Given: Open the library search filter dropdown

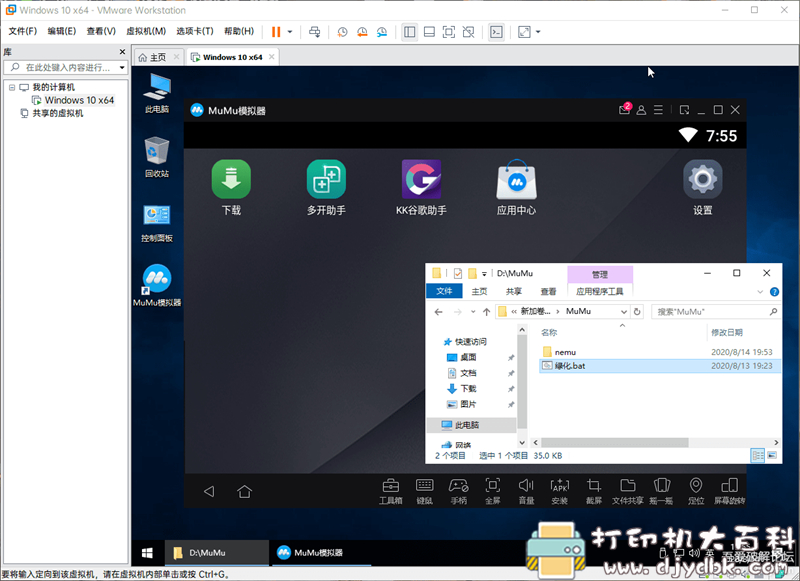Looking at the screenshot, I should pyautogui.click(x=122, y=67).
